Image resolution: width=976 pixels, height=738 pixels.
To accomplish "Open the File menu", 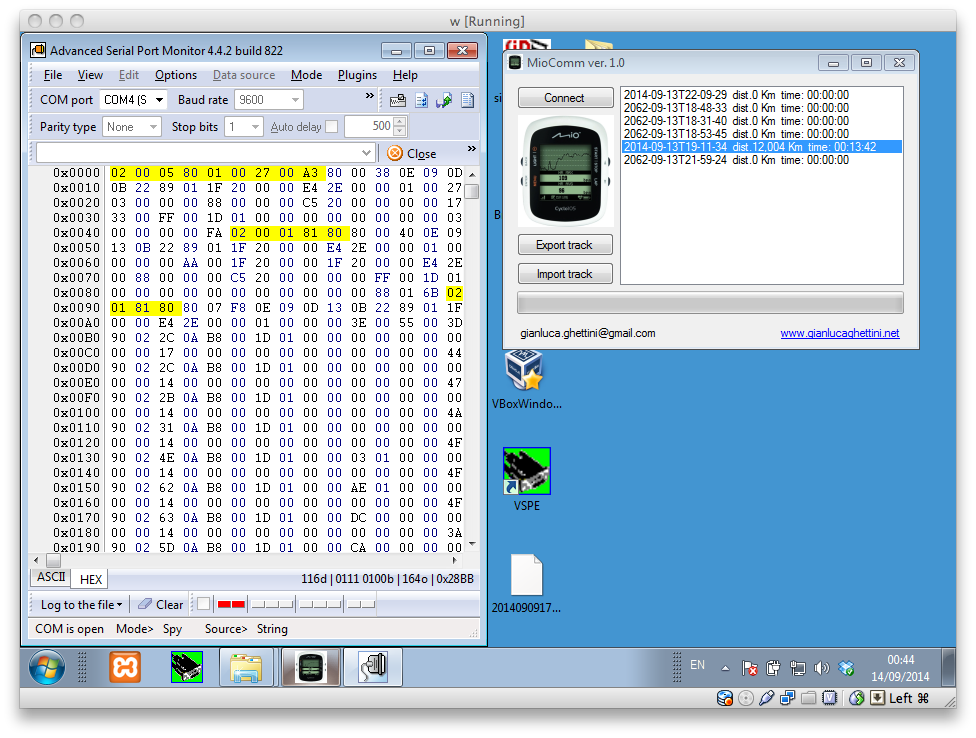I will pyautogui.click(x=53, y=75).
